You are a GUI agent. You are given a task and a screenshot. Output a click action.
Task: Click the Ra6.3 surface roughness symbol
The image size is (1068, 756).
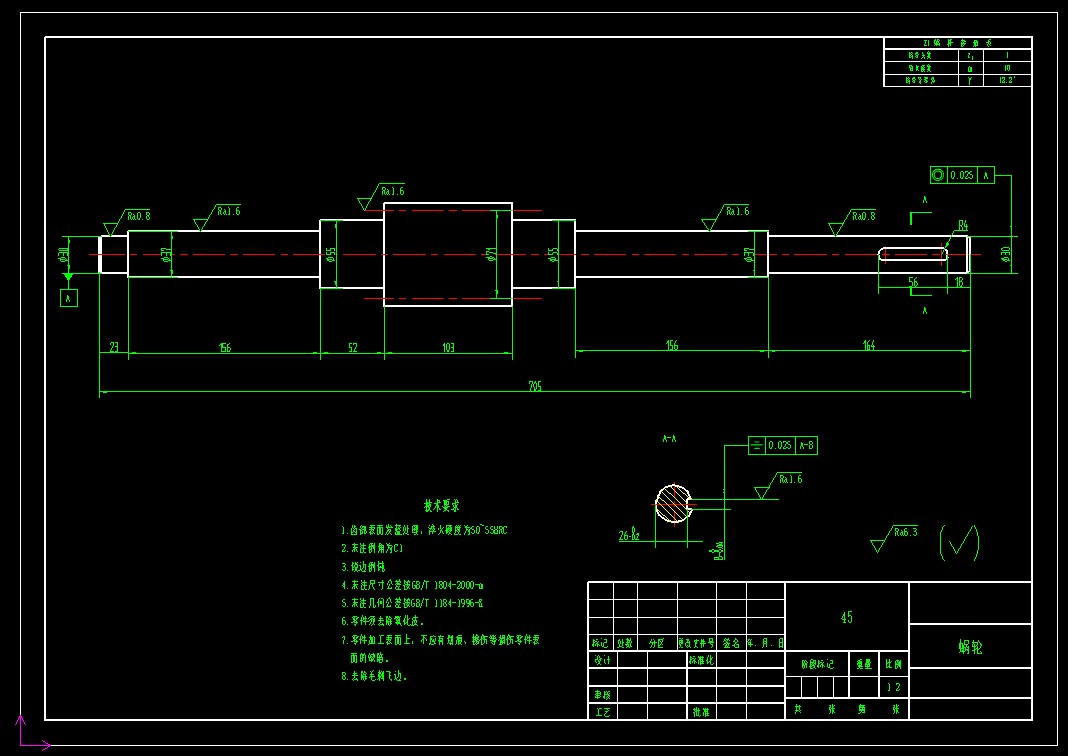894,538
